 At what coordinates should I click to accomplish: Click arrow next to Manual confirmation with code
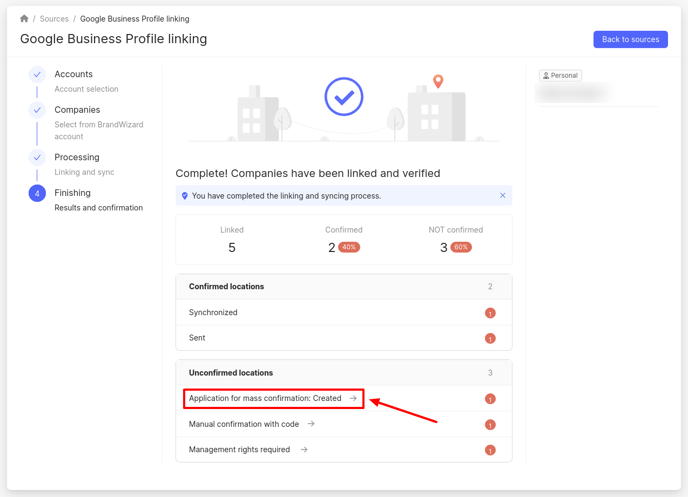click(311, 424)
